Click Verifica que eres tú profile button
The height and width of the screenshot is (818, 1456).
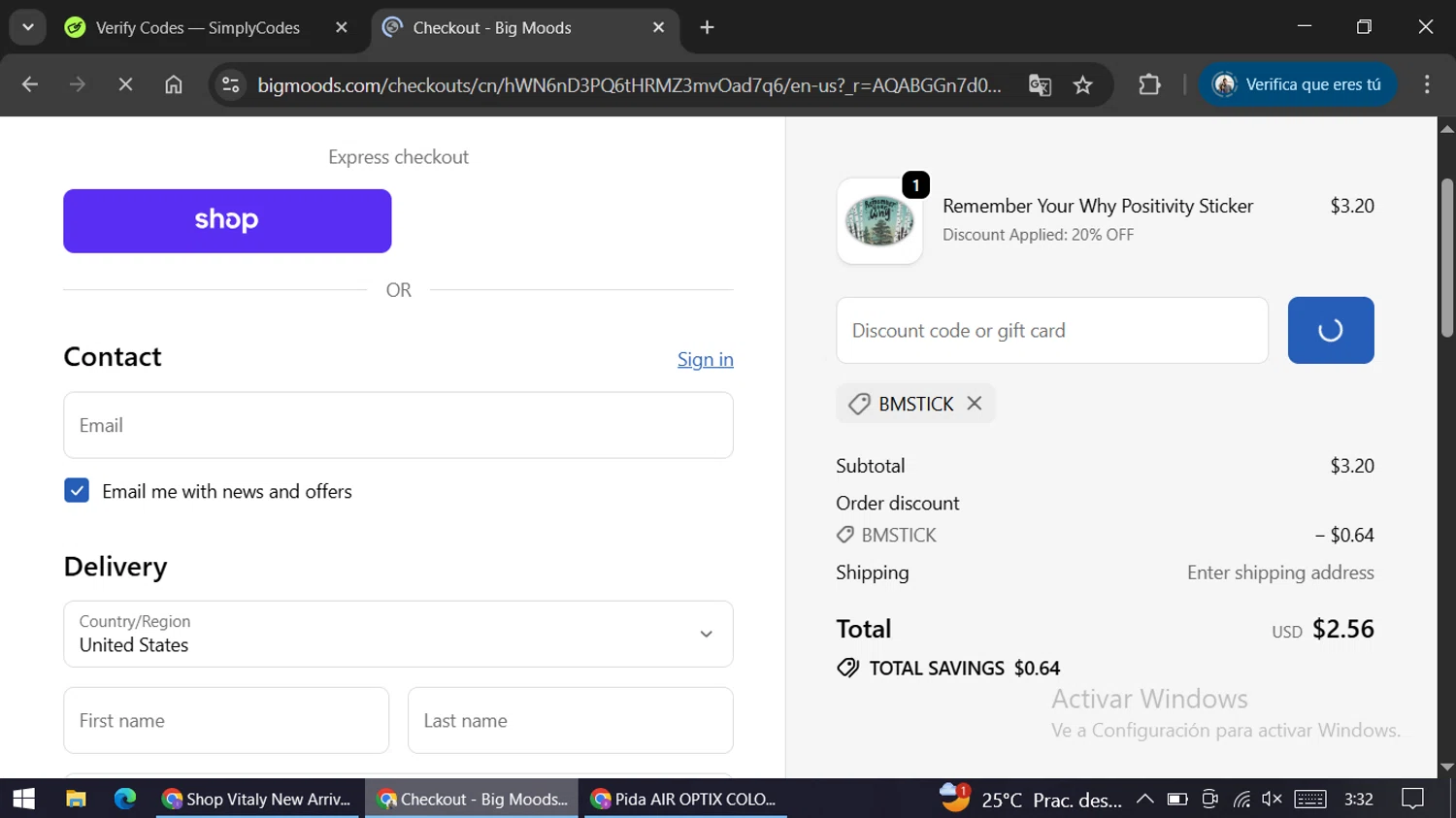coord(1298,84)
